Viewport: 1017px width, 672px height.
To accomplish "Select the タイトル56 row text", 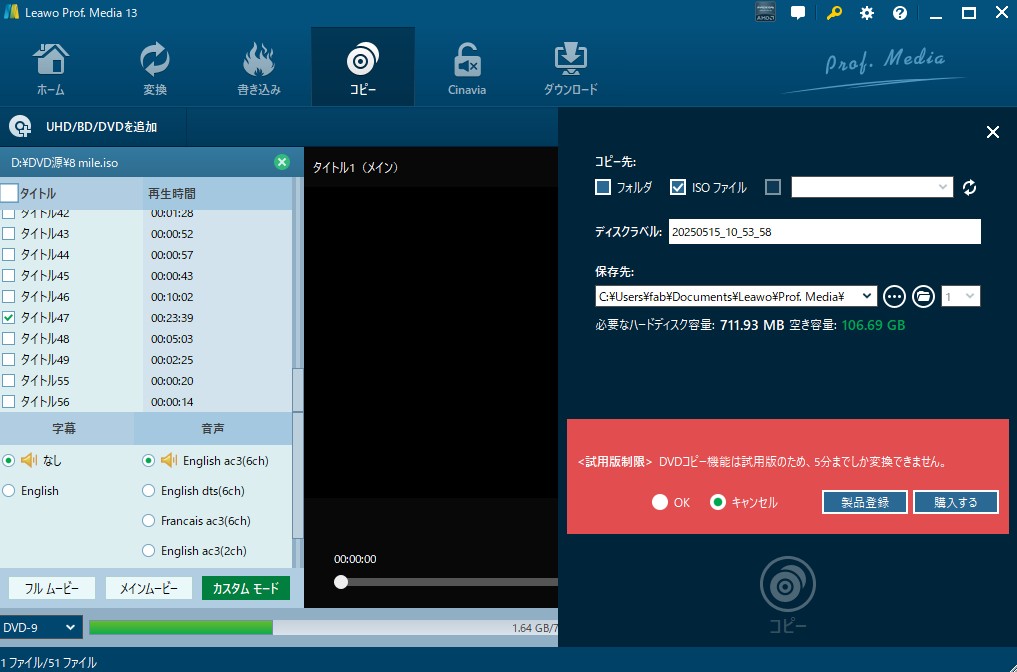I will (x=45, y=402).
